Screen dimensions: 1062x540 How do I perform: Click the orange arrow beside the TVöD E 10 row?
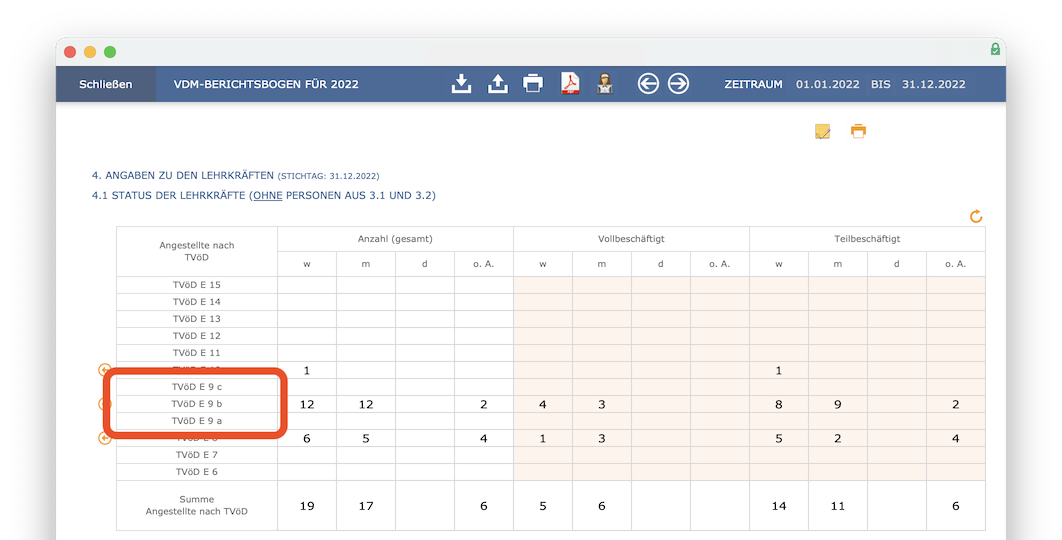click(x=104, y=370)
